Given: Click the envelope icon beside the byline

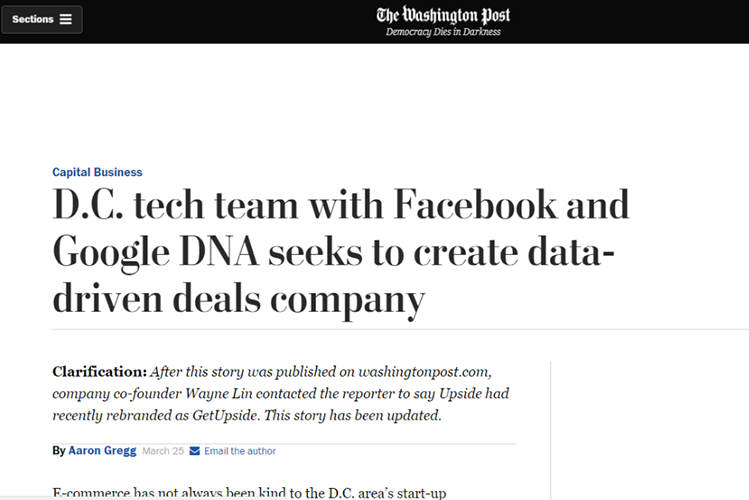Looking at the screenshot, I should pyautogui.click(x=195, y=451).
